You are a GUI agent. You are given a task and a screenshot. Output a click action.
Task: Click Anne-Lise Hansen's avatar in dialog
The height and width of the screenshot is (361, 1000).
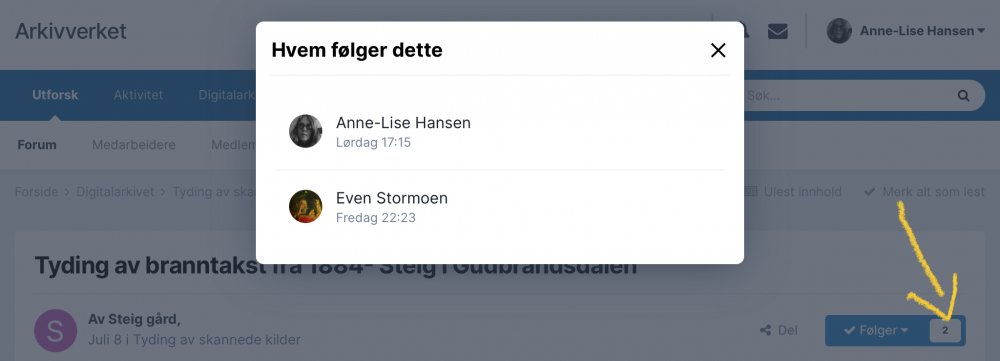pyautogui.click(x=305, y=131)
